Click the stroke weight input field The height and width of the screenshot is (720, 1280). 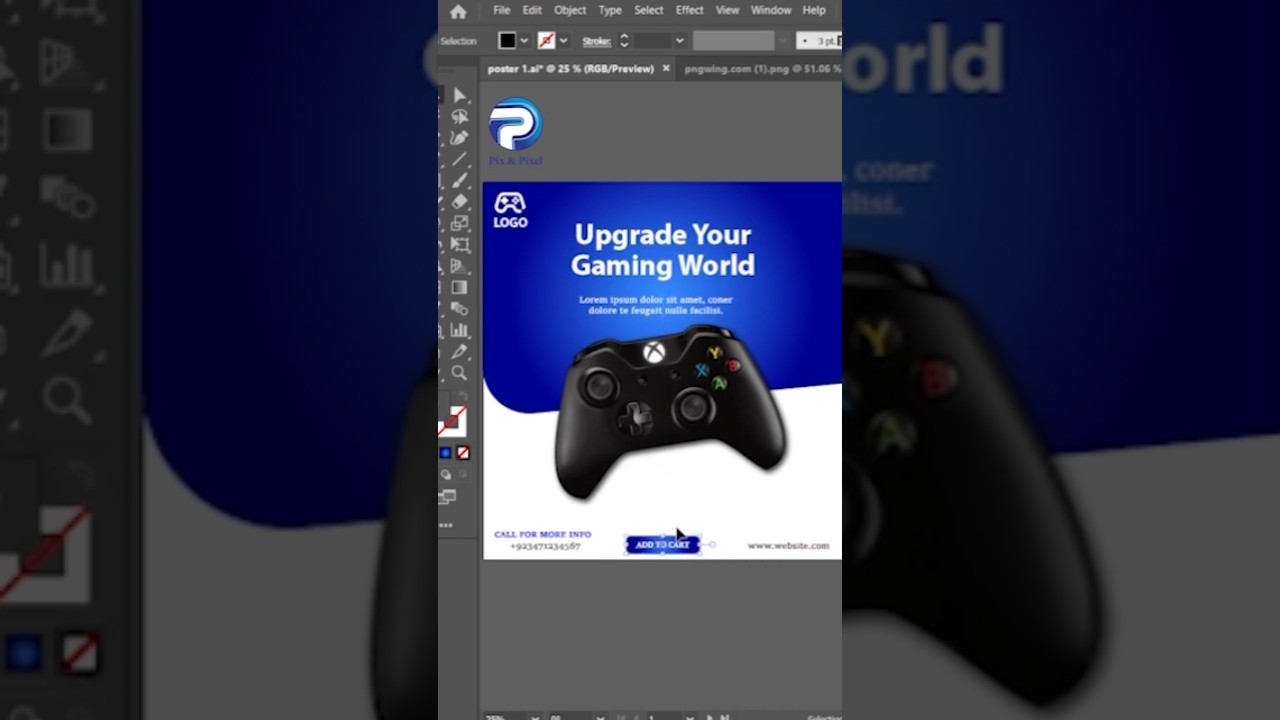652,41
